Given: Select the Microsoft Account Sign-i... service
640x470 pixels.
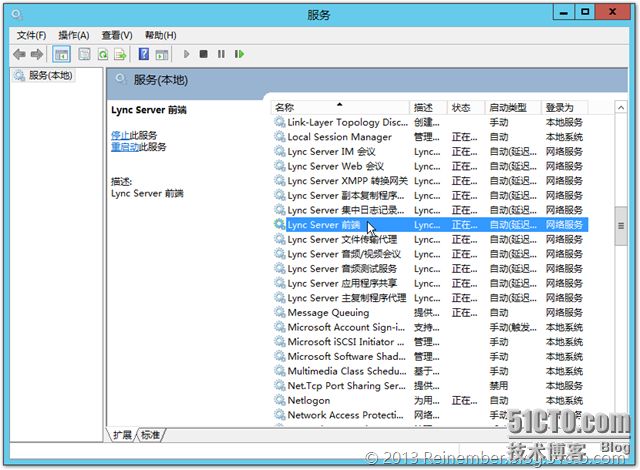Looking at the screenshot, I should [x=430, y=328].
